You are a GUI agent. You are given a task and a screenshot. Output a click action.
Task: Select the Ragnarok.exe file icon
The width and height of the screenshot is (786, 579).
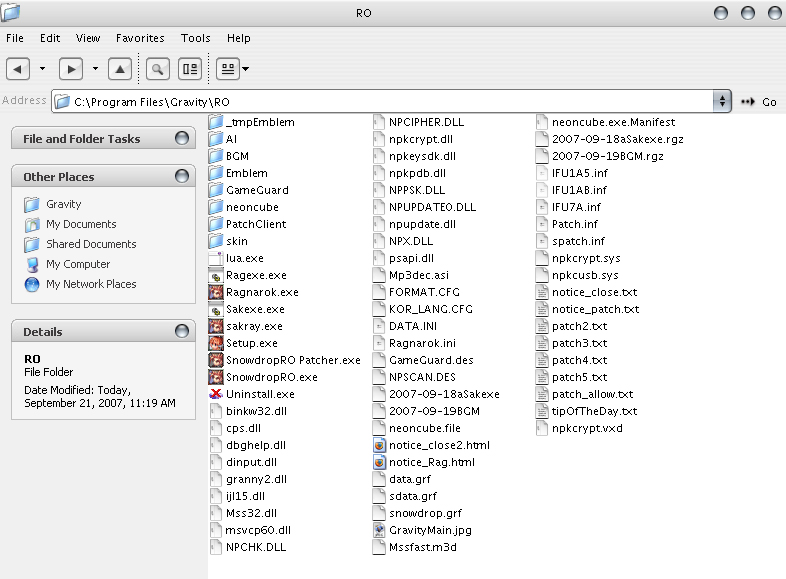(216, 293)
